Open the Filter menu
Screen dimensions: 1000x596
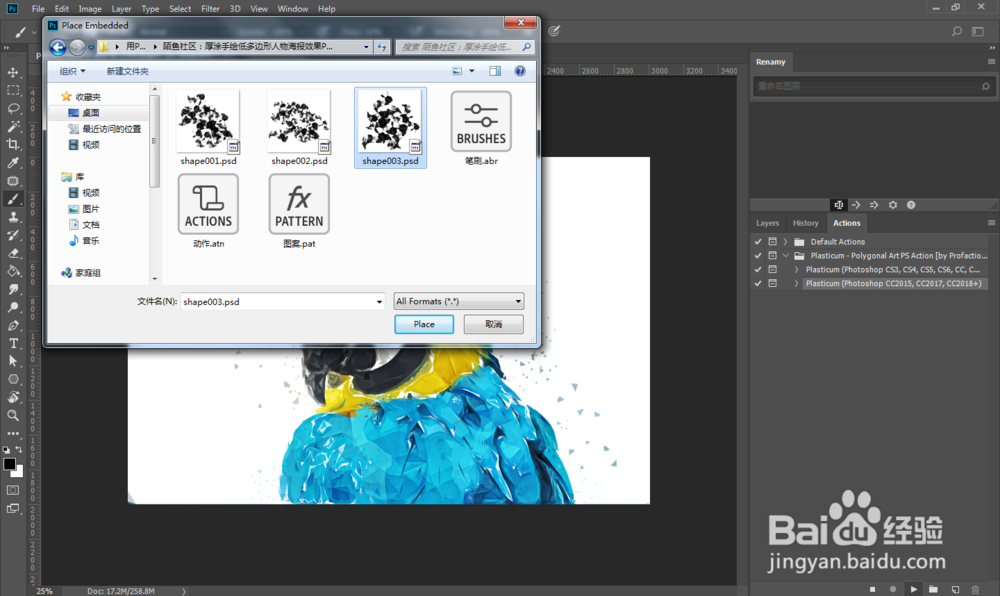[x=210, y=9]
